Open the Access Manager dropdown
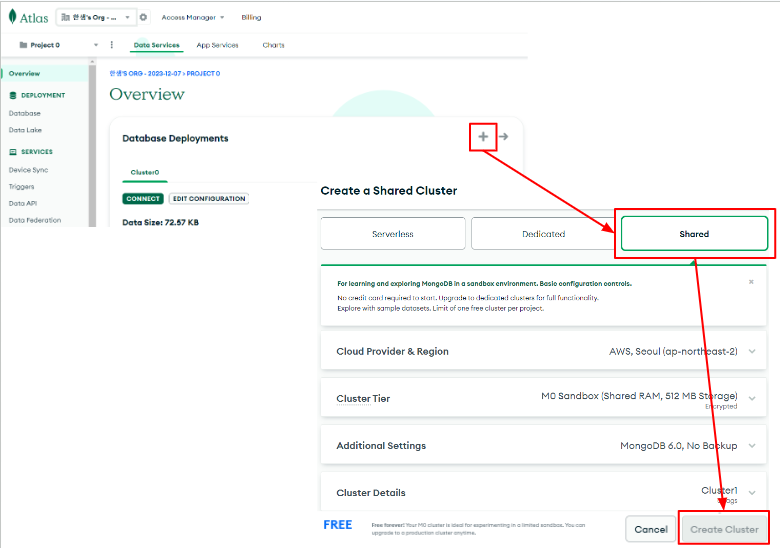 [x=193, y=17]
